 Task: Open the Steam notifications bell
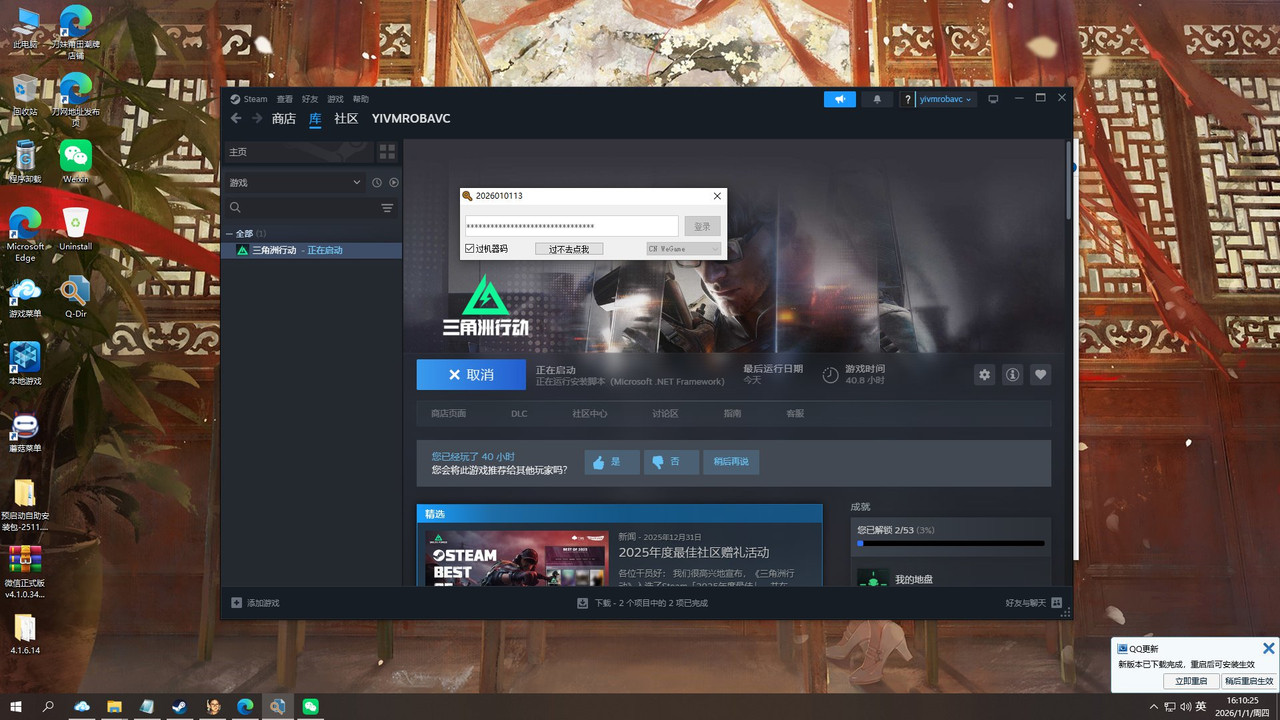tap(877, 99)
